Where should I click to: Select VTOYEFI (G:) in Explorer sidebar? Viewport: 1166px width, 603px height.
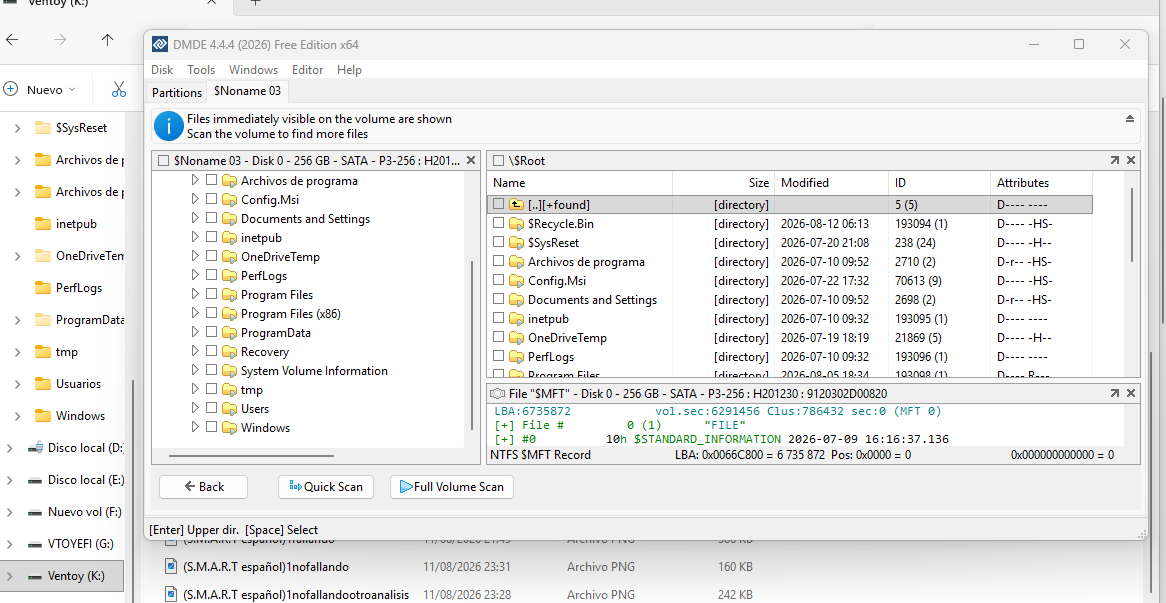tap(80, 544)
